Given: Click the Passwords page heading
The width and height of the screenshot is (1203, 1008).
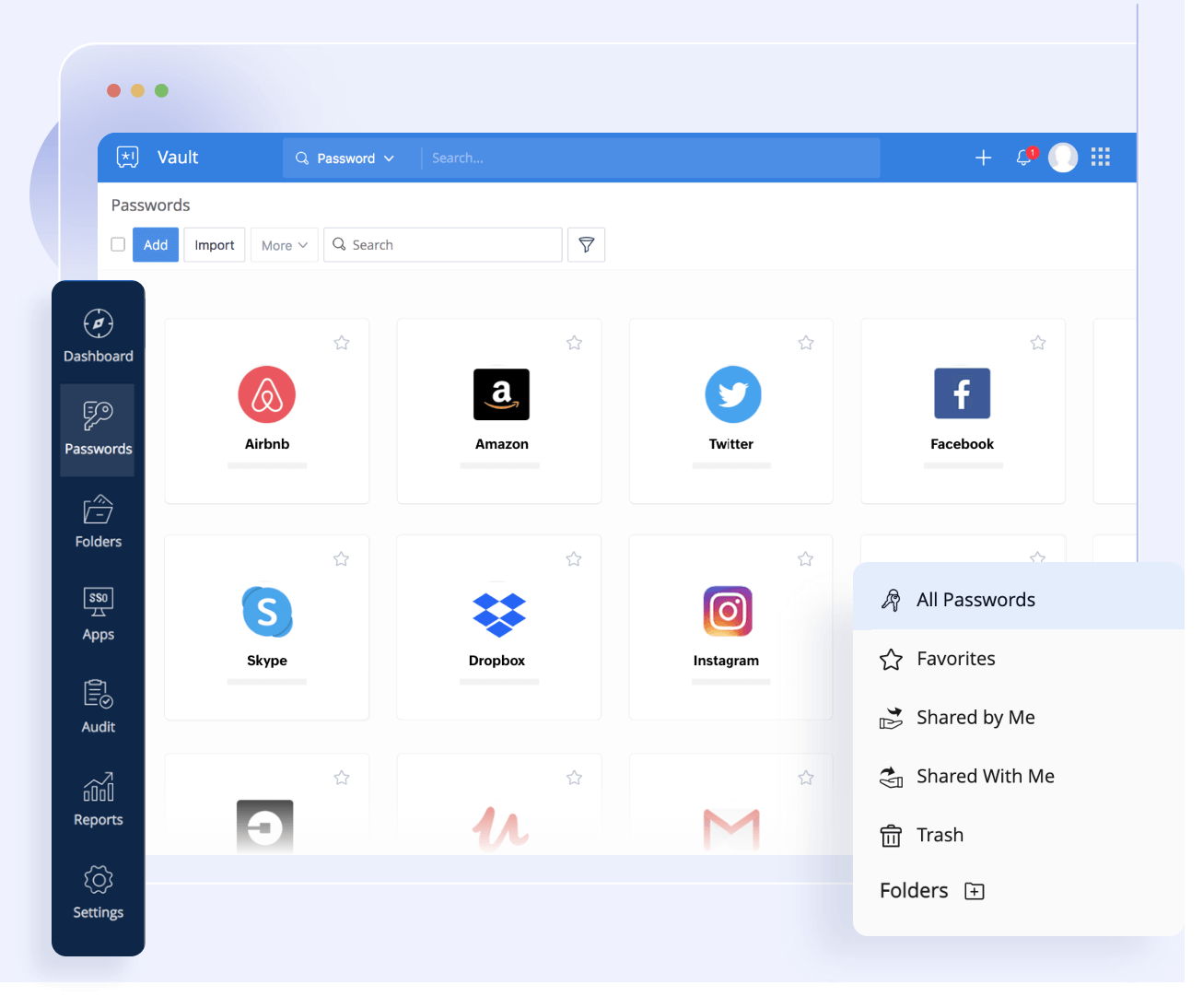Looking at the screenshot, I should coord(151,205).
